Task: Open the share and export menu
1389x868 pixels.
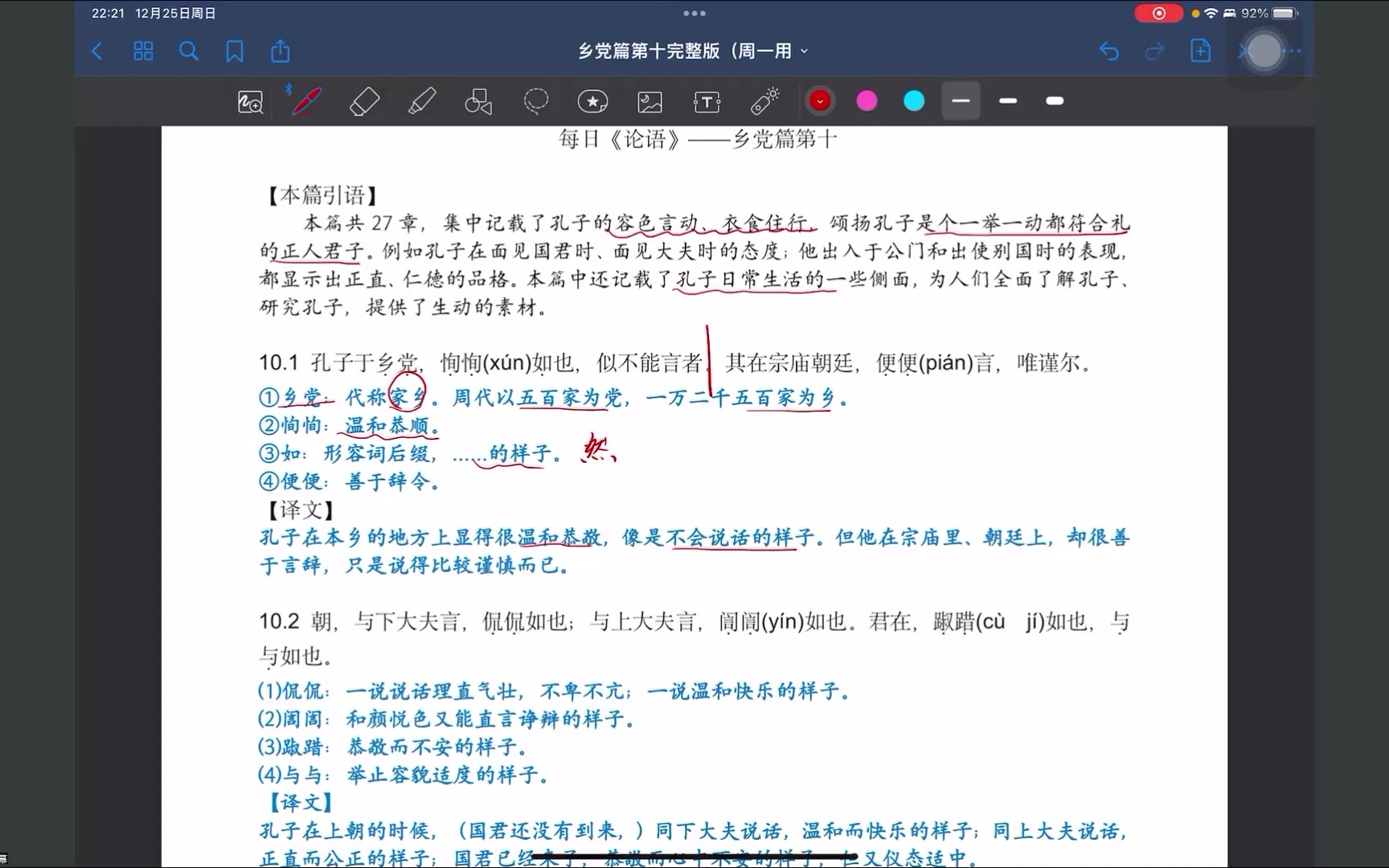Action: pos(281,51)
